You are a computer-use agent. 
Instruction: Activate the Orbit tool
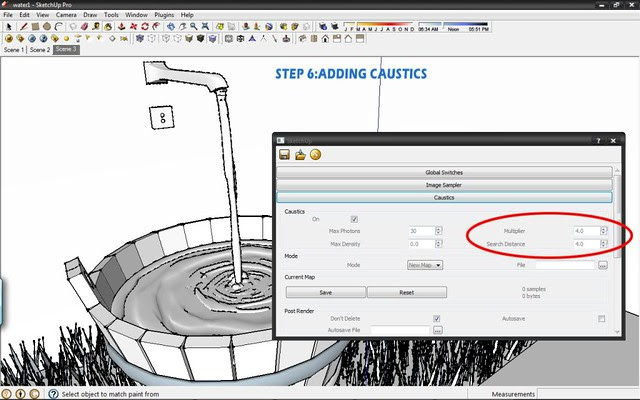171,27
